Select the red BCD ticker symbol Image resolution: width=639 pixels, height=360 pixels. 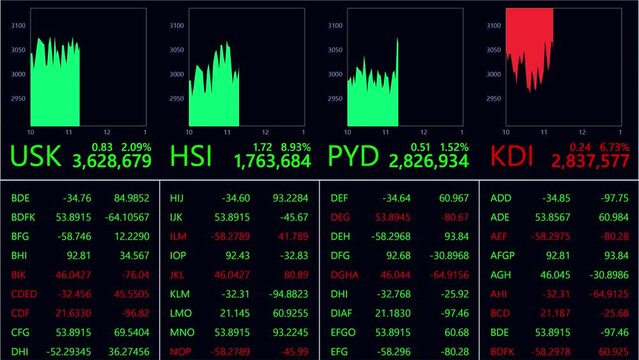point(500,313)
